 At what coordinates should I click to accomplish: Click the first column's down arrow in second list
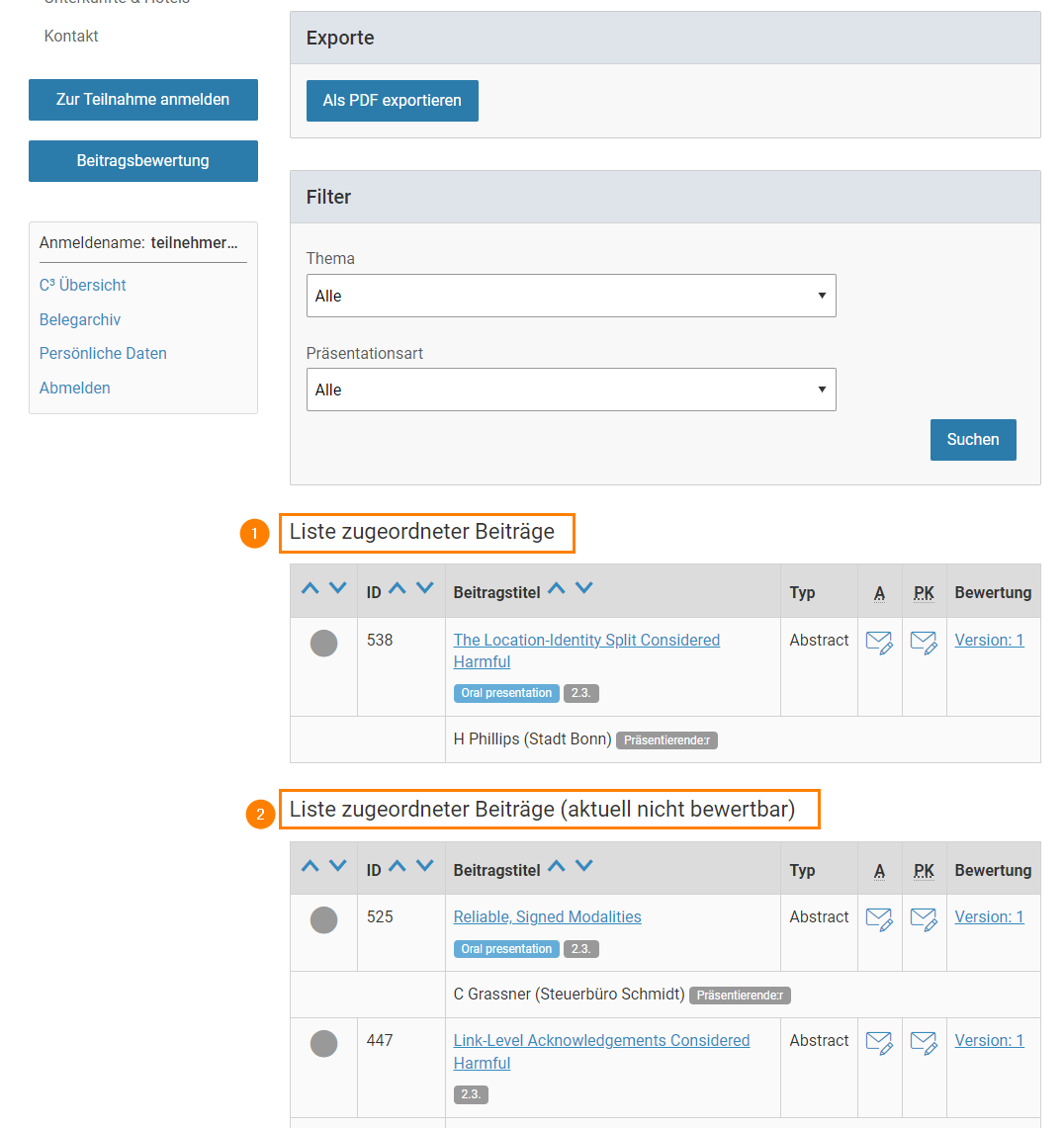click(x=338, y=867)
